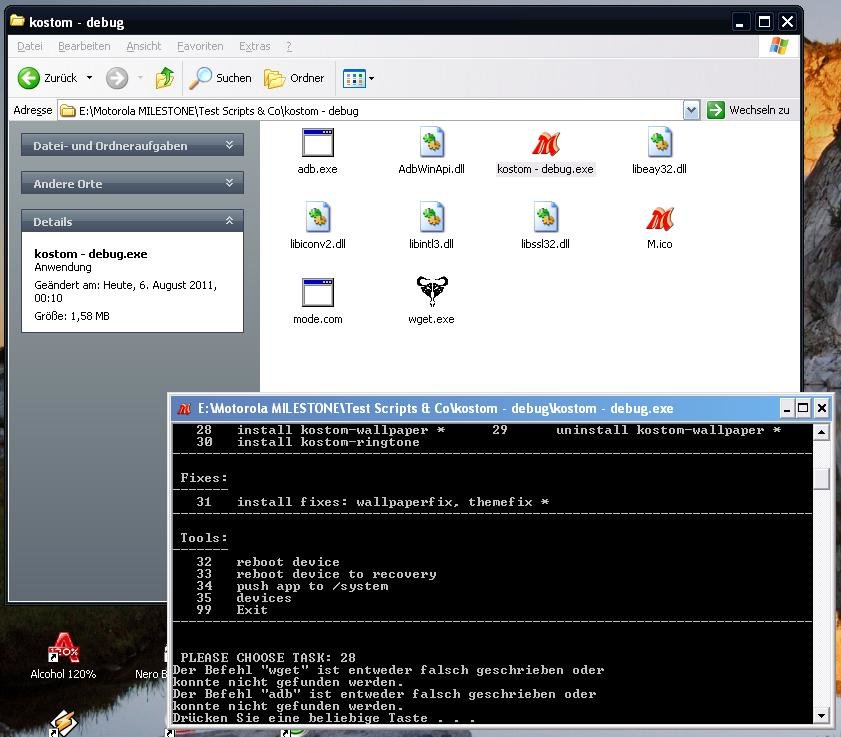This screenshot has height=737, width=841.
Task: Open the address bar dropdown
Action: pyautogui.click(x=691, y=110)
